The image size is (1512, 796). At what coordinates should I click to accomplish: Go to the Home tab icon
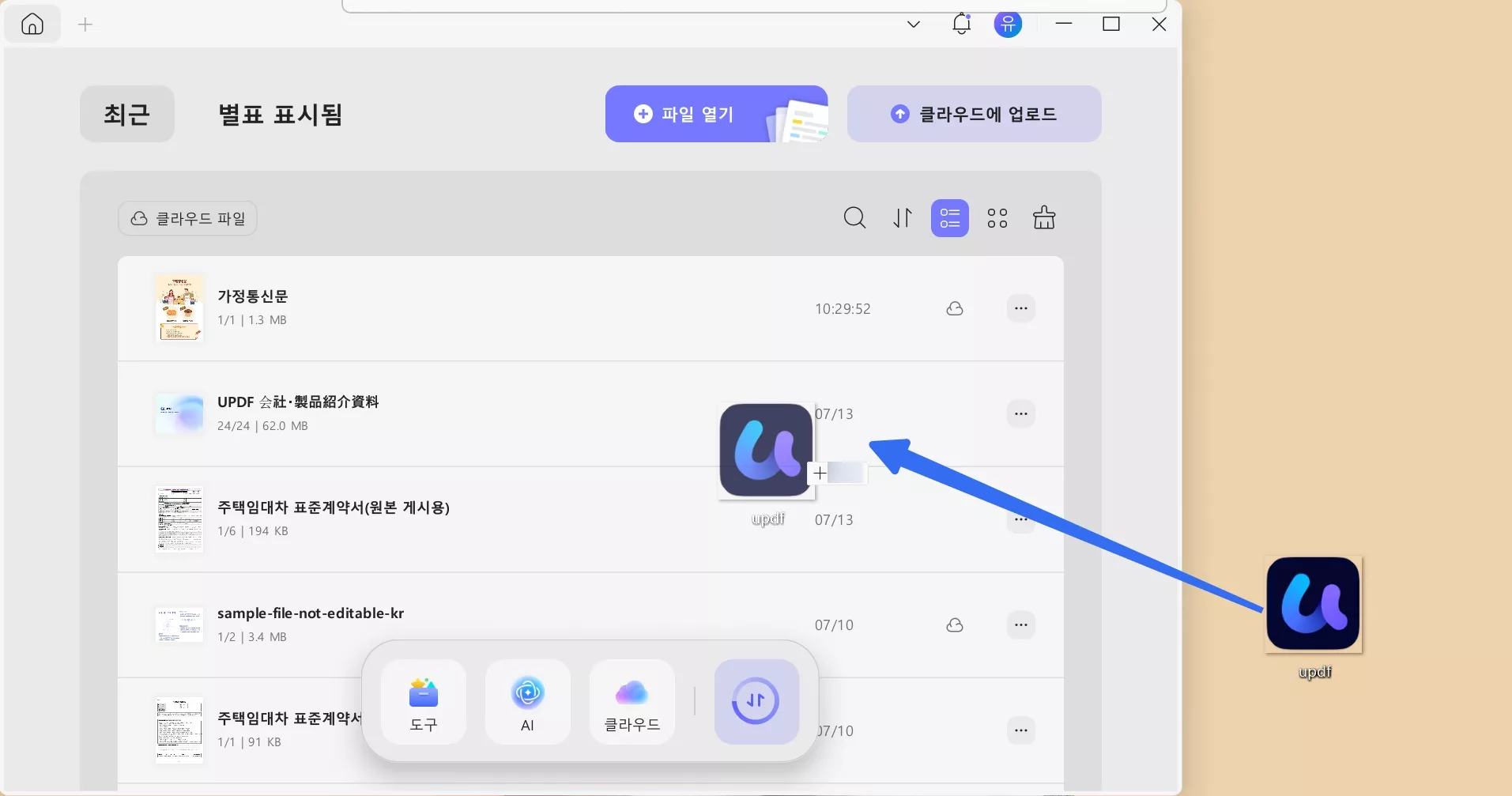(32, 25)
